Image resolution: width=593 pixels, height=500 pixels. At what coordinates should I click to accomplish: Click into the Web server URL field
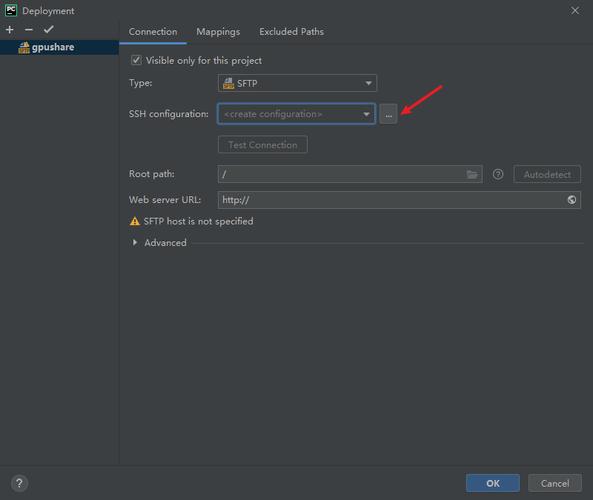(x=391, y=200)
